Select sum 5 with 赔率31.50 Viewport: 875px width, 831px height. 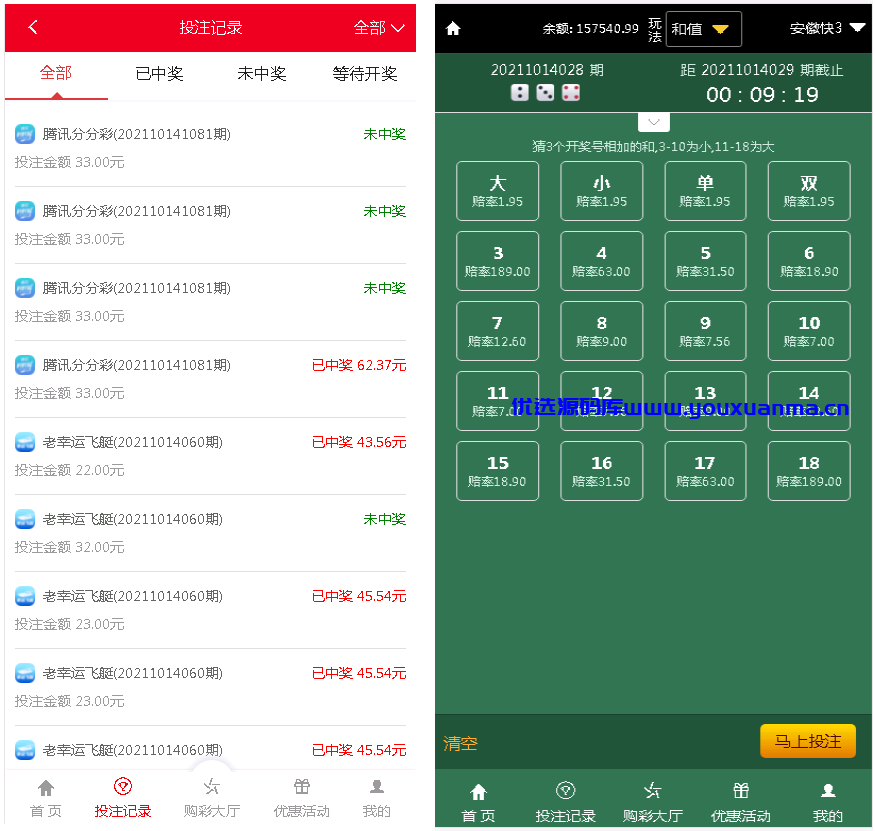tap(705, 261)
